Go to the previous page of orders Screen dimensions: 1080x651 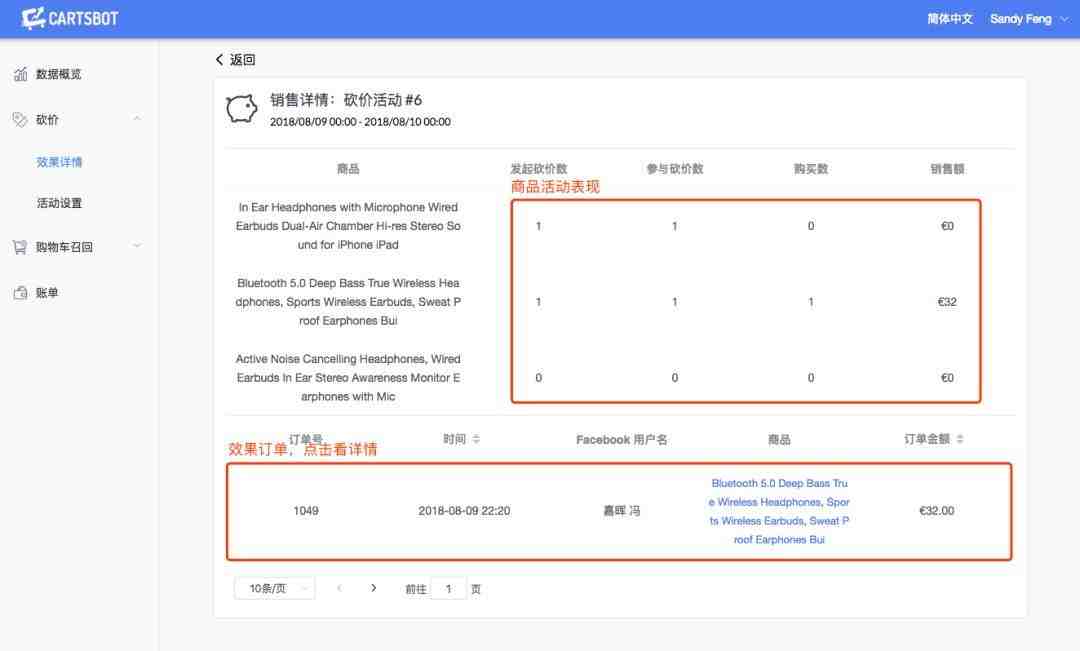(x=339, y=588)
